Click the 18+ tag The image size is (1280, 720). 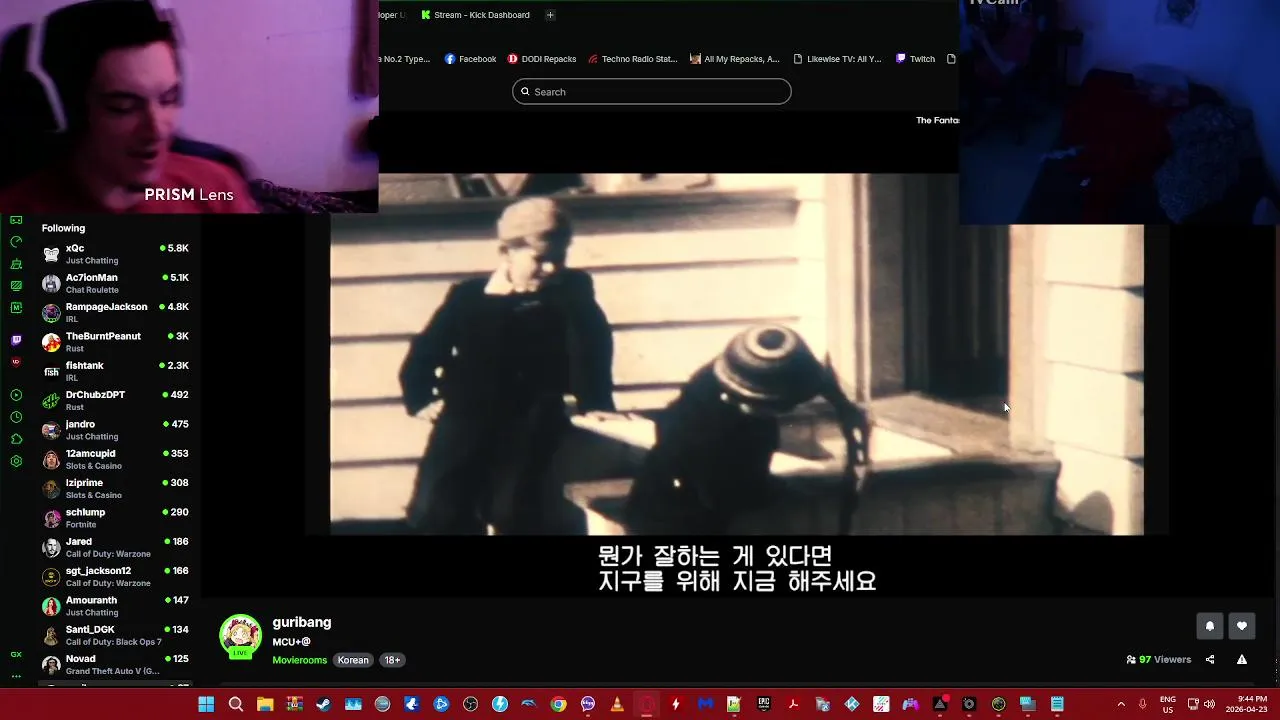pyautogui.click(x=392, y=660)
